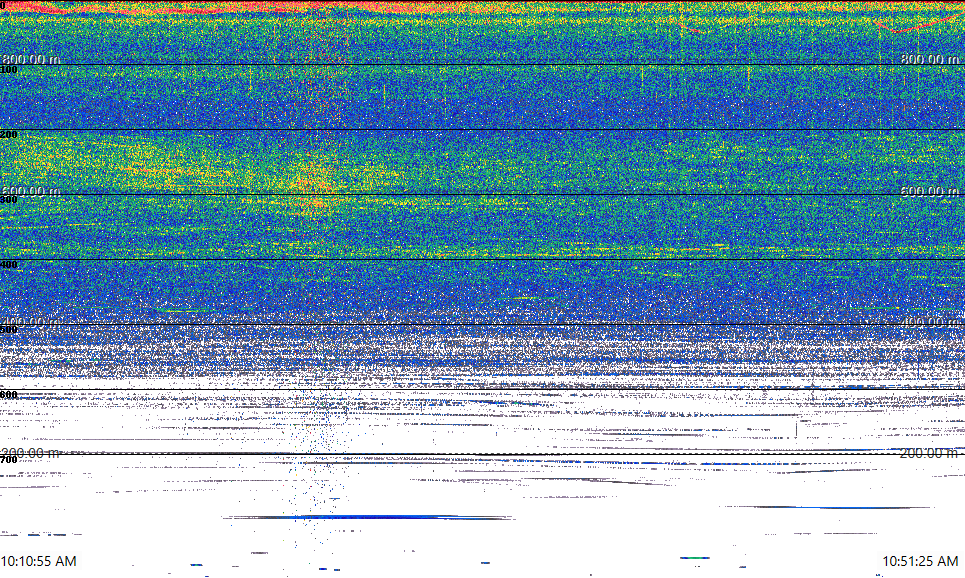Pick the 400.00 m label on left edge
The width and height of the screenshot is (965, 578).
pyautogui.click(x=31, y=322)
